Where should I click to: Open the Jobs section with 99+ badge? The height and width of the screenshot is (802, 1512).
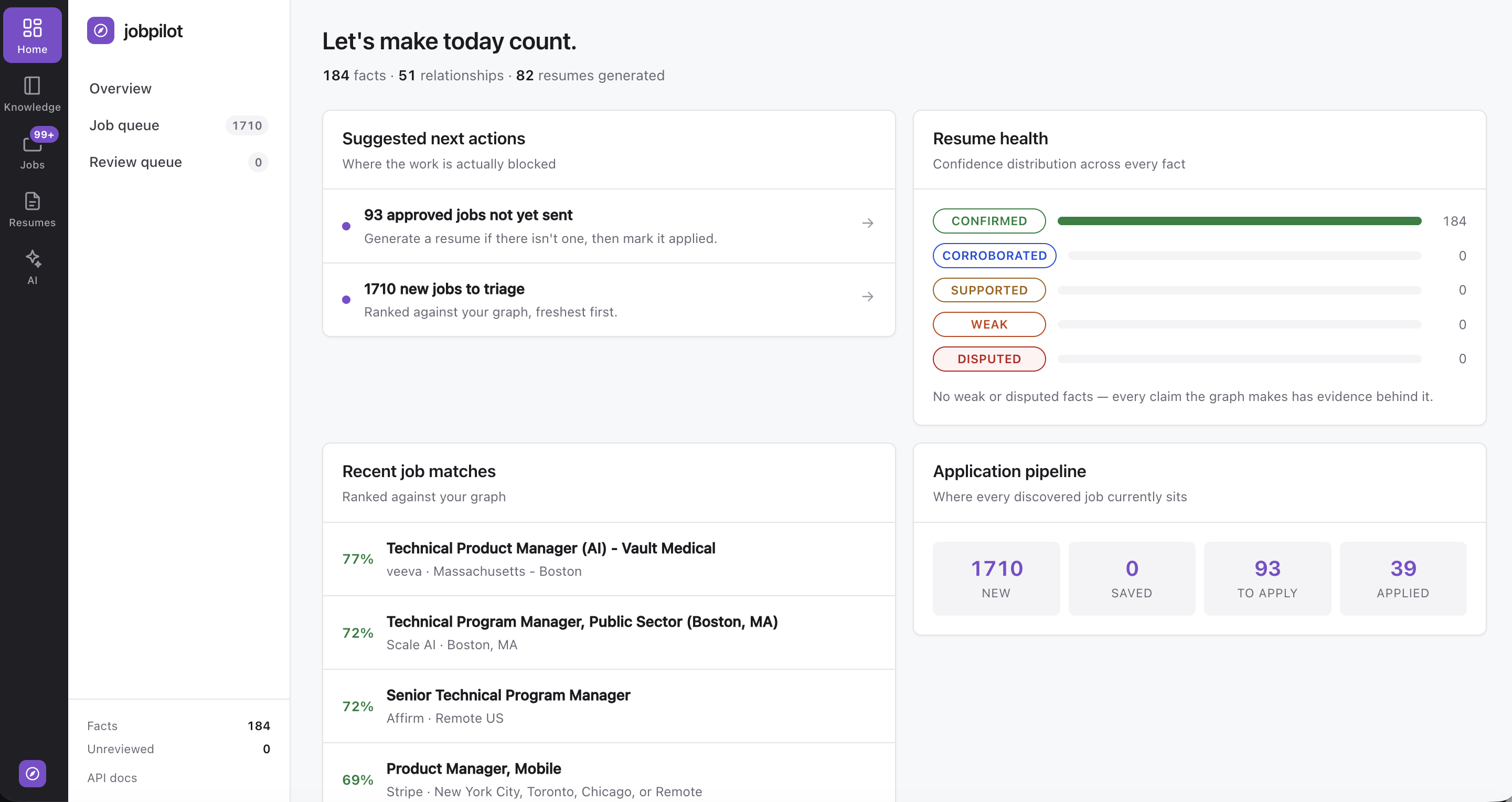pos(33,150)
